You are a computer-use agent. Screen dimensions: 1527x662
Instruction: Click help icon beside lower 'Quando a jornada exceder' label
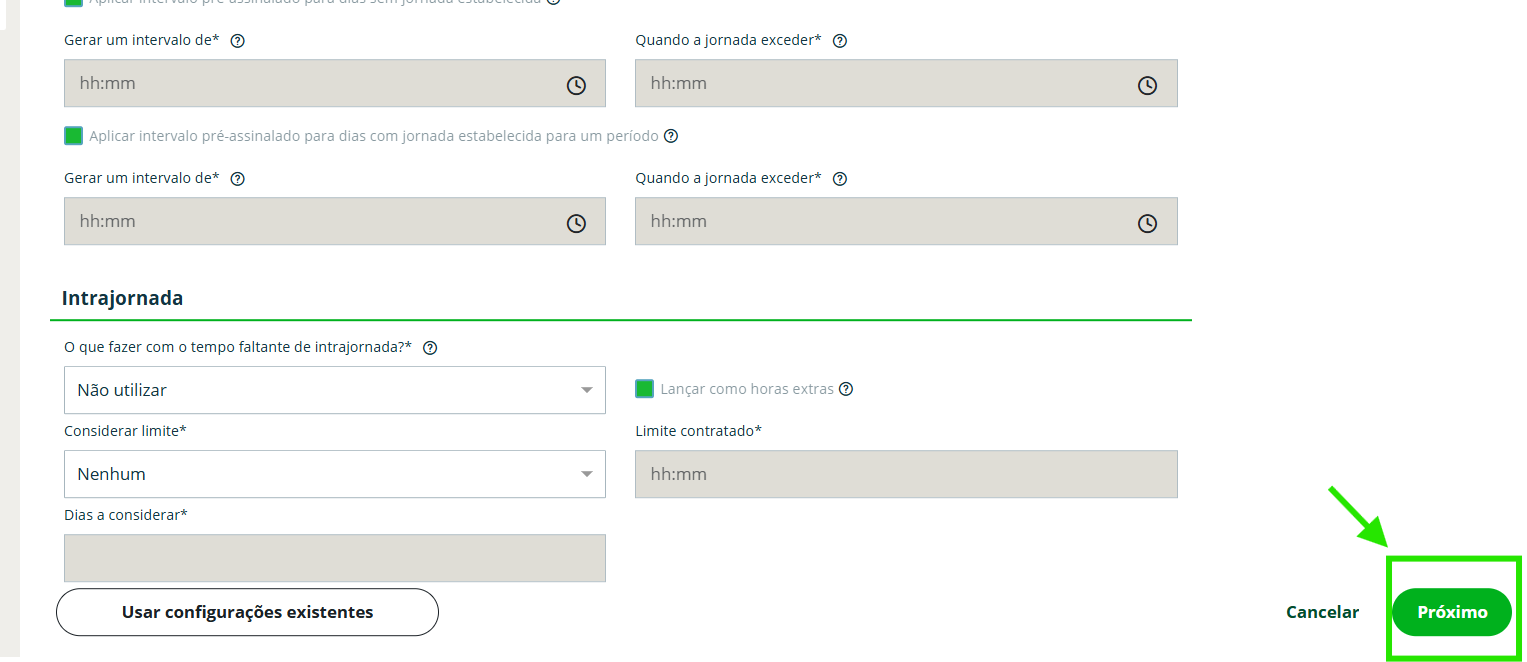click(840, 179)
